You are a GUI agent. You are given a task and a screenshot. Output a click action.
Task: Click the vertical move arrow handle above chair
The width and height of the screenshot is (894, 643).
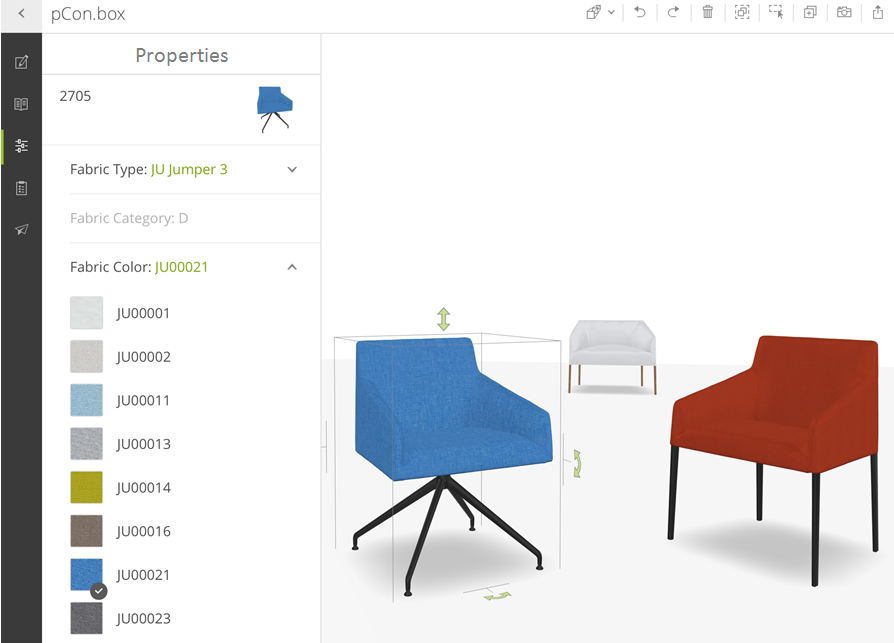click(444, 319)
